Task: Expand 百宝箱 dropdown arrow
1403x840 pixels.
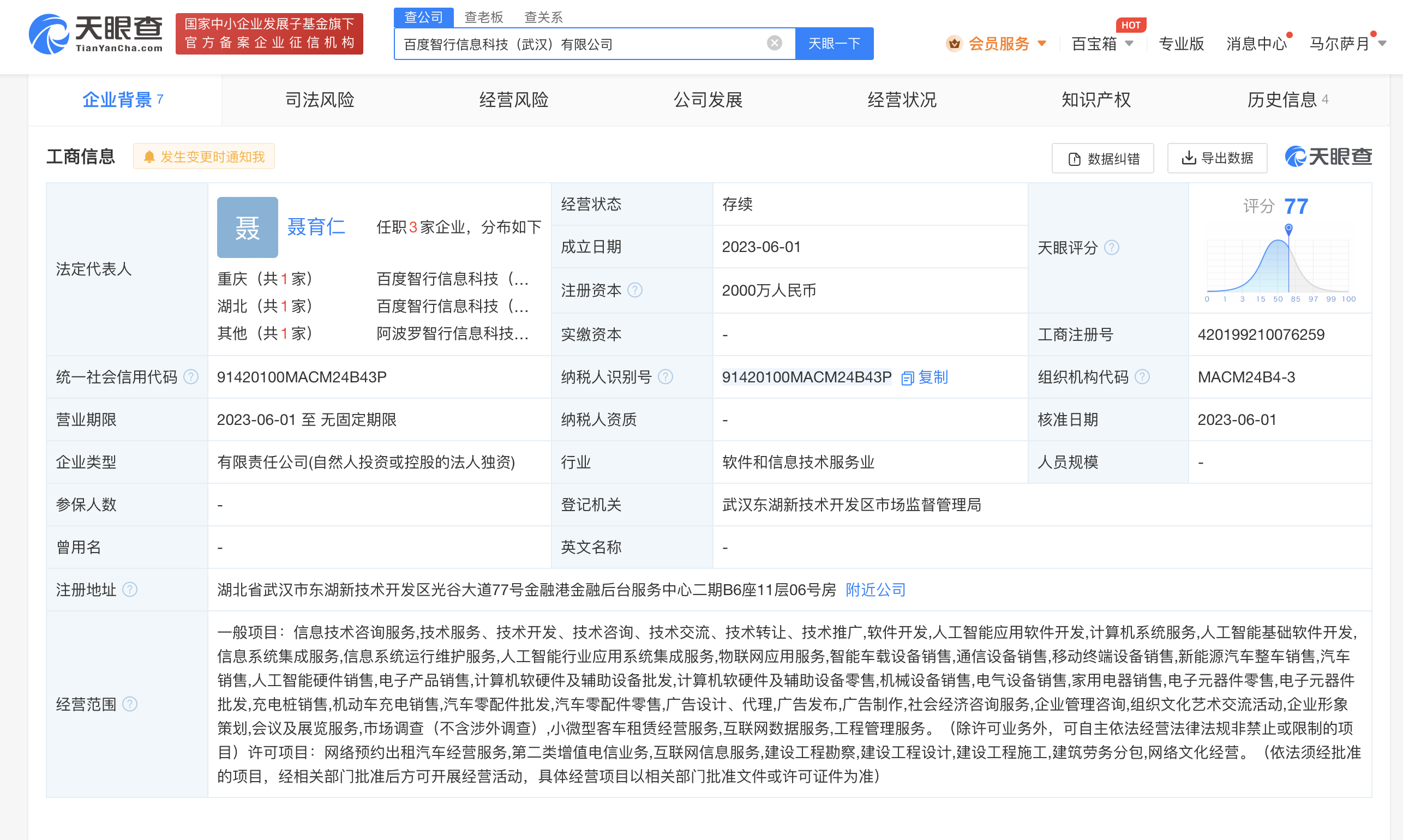Action: click(x=1129, y=44)
